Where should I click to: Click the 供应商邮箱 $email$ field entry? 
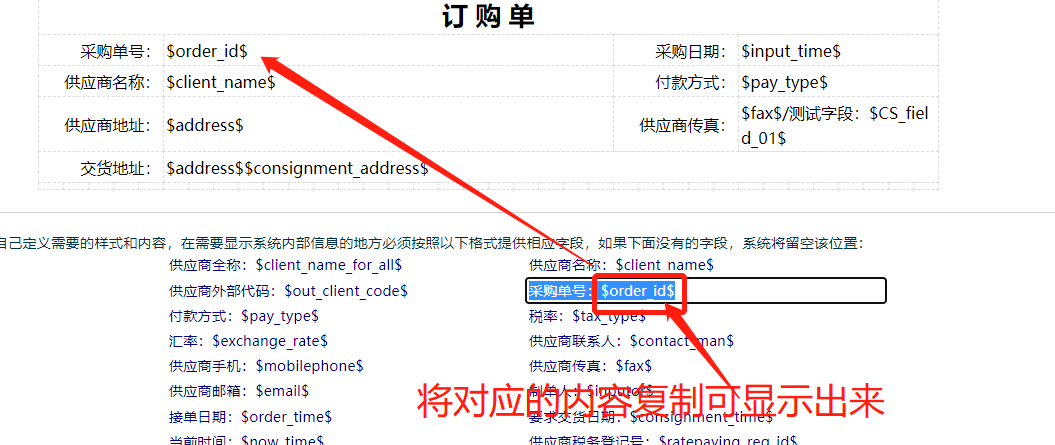click(x=239, y=391)
